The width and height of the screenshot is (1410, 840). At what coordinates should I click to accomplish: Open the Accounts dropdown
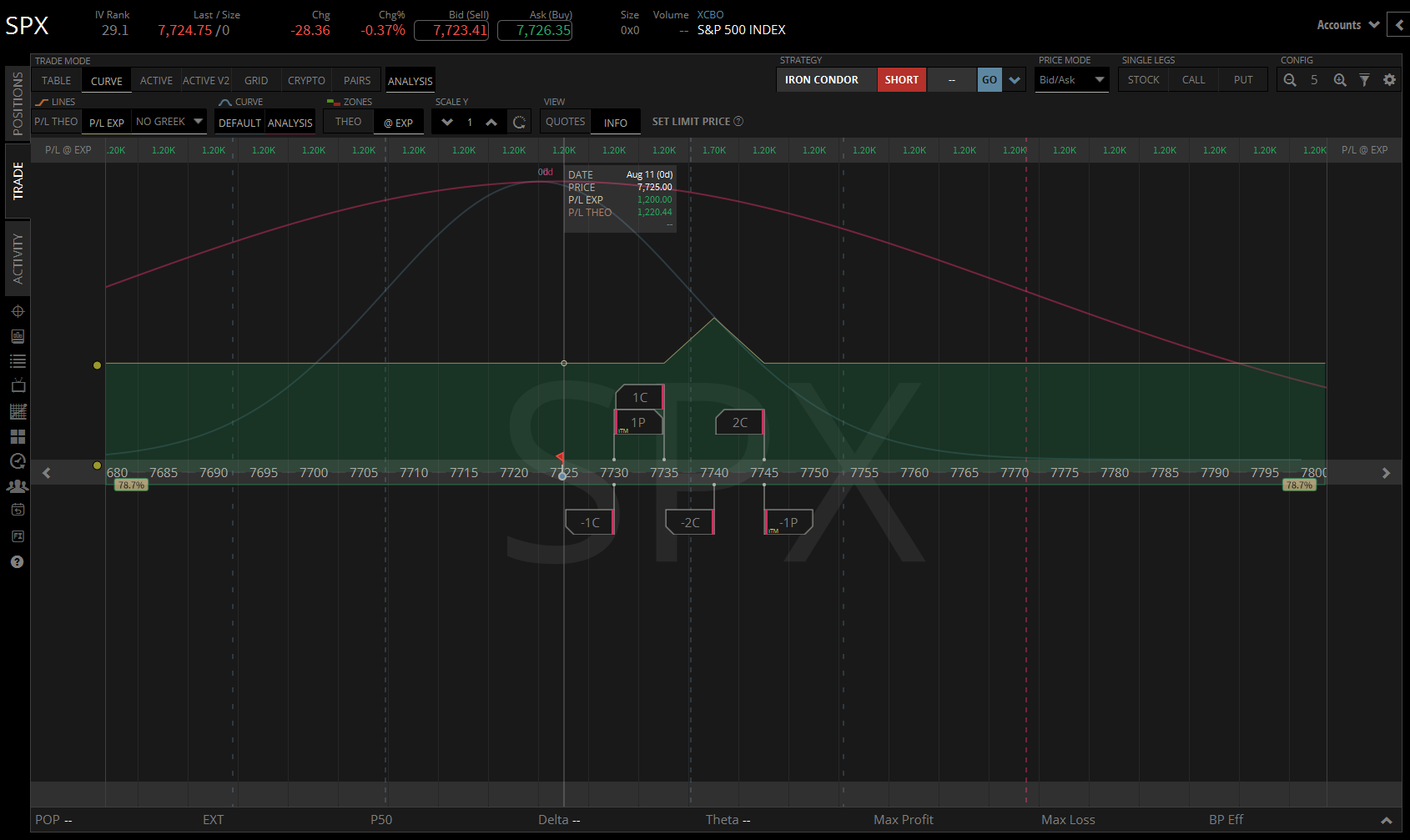tap(1347, 25)
